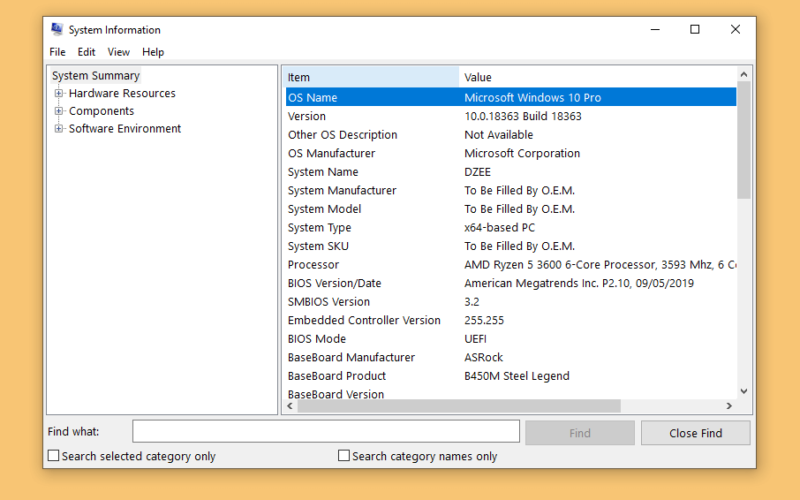Select the Hardware Resources tree item
The image size is (800, 500).
[122, 93]
